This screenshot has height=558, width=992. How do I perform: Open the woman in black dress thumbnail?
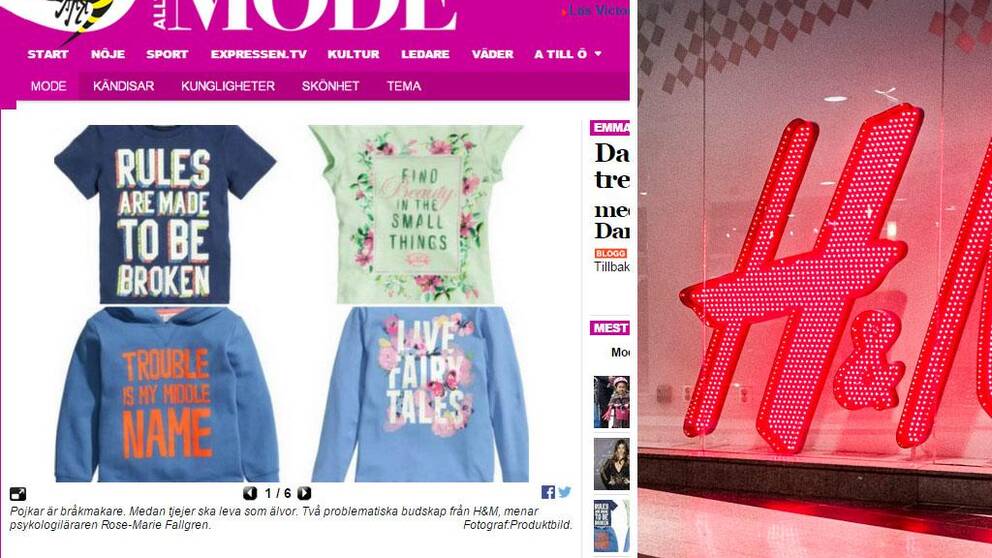coord(611,464)
